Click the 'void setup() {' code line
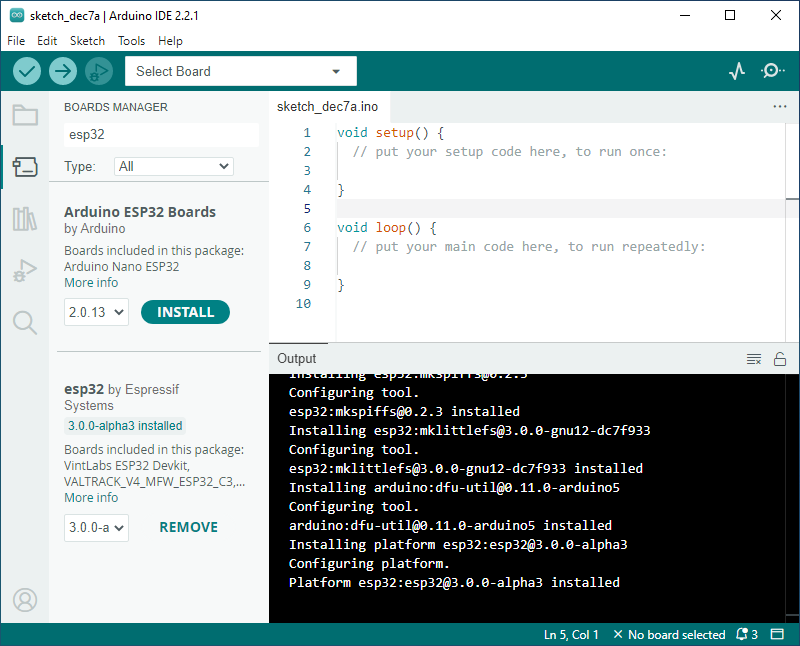Viewport: 800px width, 646px height. tap(390, 133)
